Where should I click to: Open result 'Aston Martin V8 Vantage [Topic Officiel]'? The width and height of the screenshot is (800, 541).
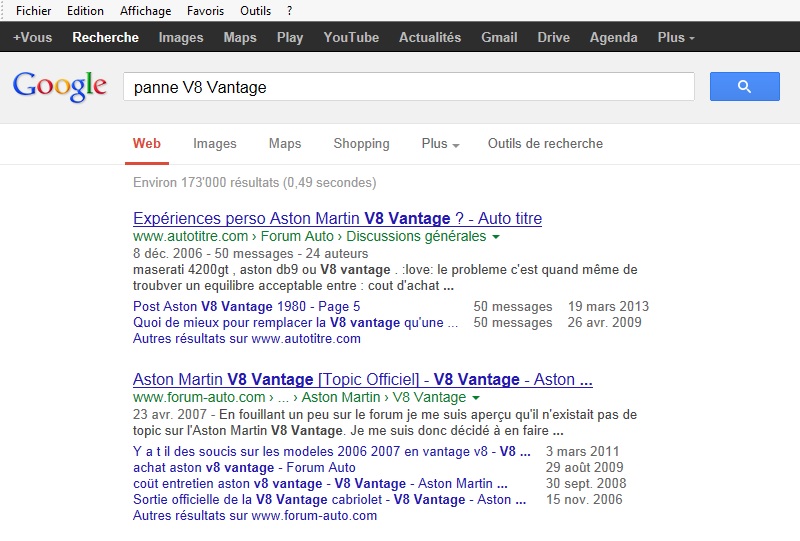tap(362, 380)
